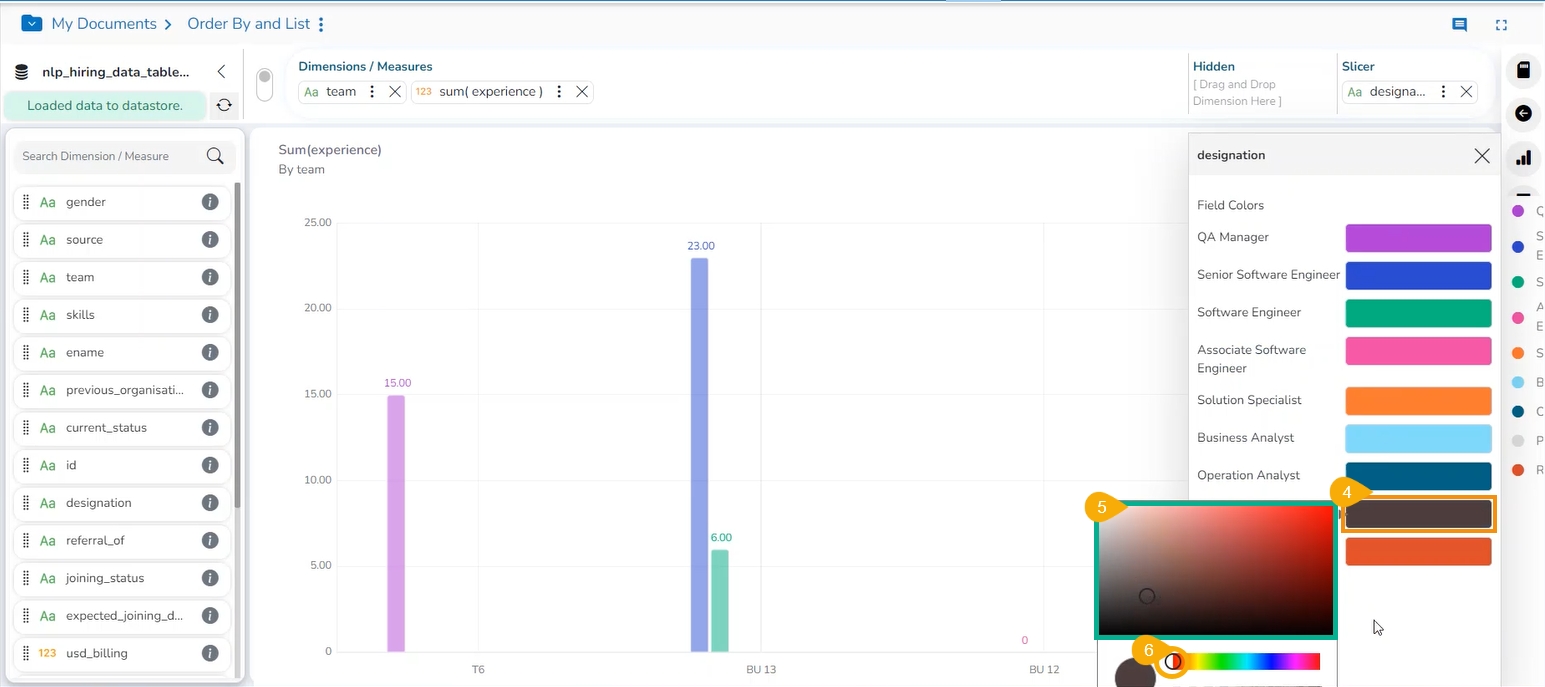Toggle the switch left of Dimensions / Measures
This screenshot has height=687, width=1545.
tap(264, 84)
